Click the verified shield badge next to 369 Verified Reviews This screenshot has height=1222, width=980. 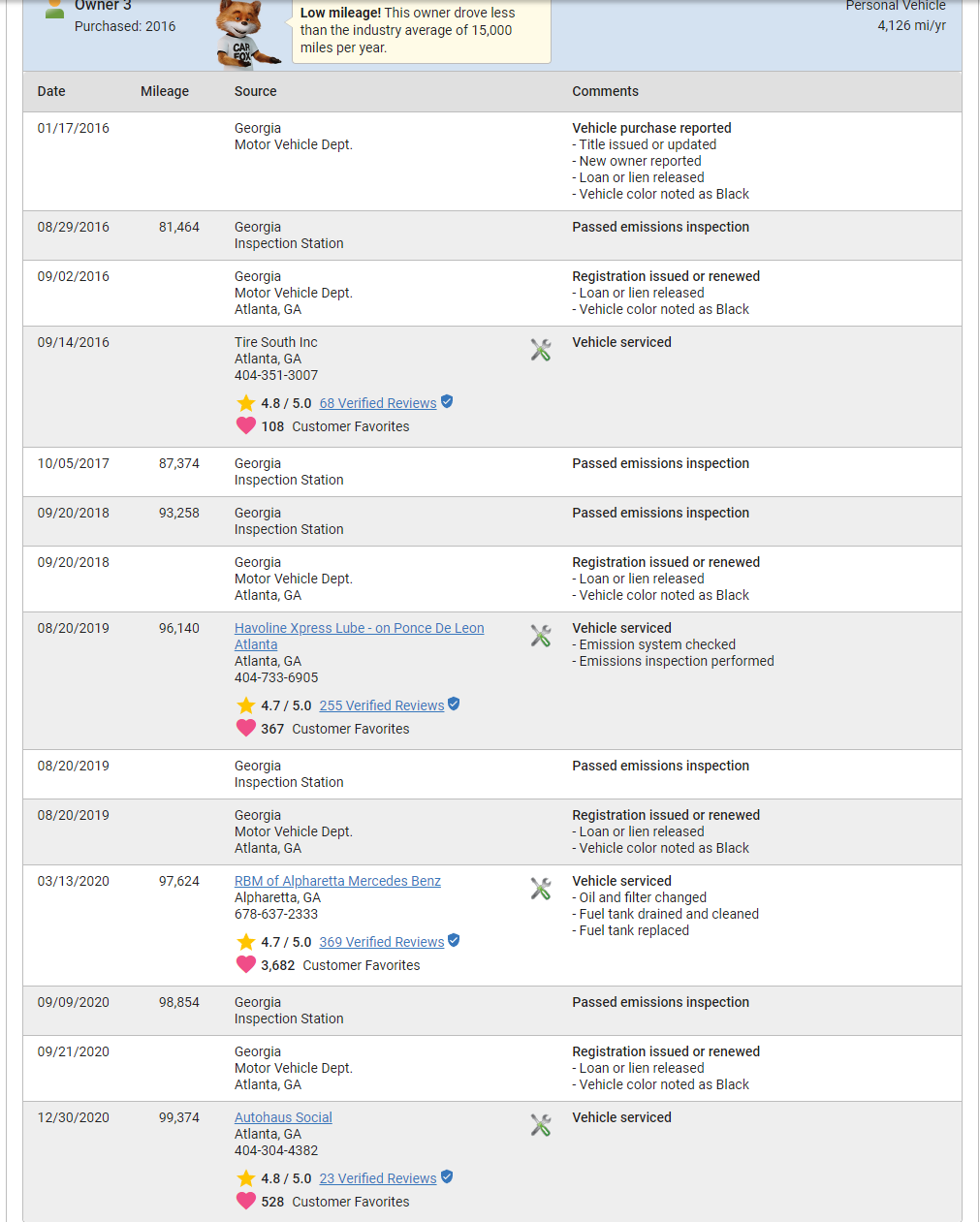pyautogui.click(x=454, y=940)
